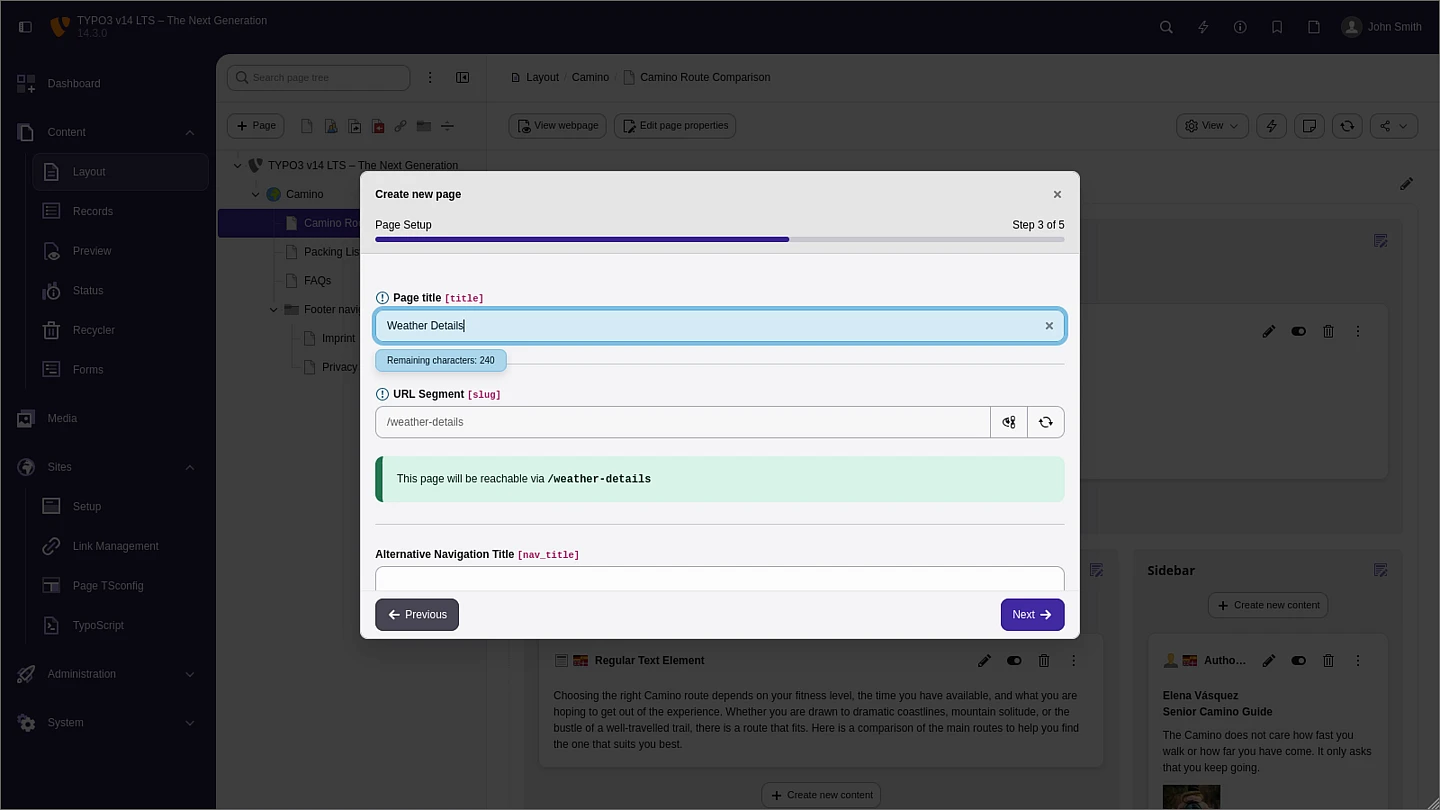The width and height of the screenshot is (1440, 810).
Task: Toggle visibility of the top content element
Action: 1298,331
